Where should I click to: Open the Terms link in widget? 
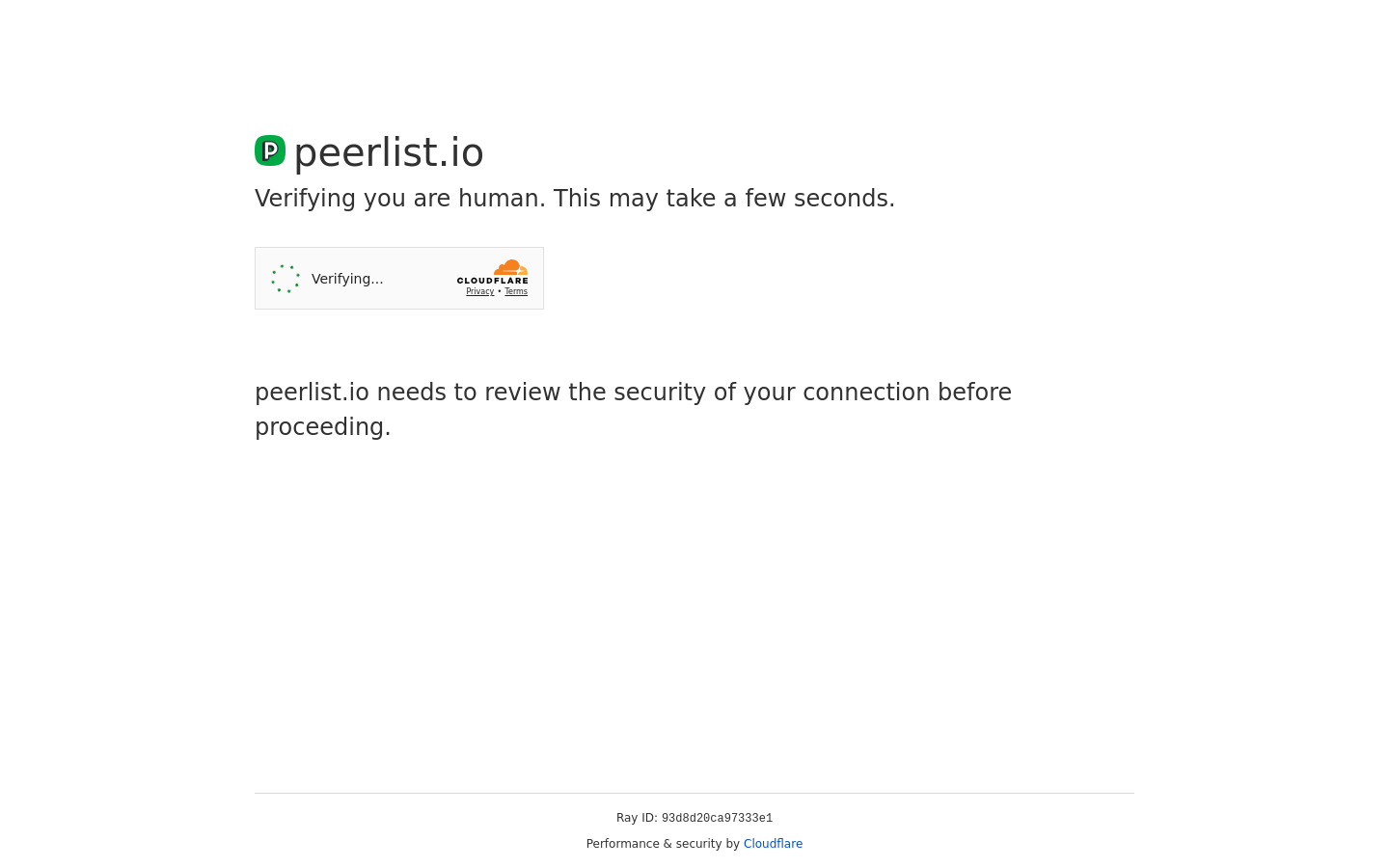pos(516,291)
